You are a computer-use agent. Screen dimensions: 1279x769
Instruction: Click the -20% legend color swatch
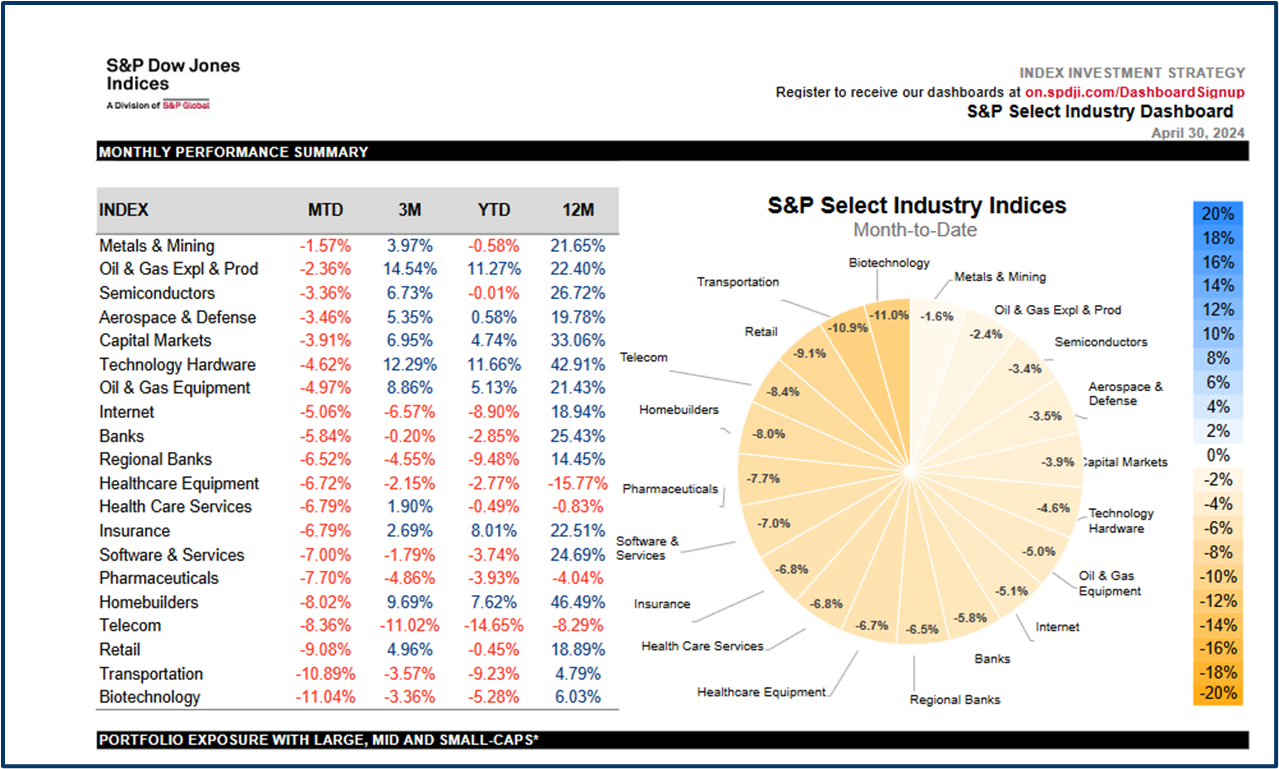pos(1217,694)
